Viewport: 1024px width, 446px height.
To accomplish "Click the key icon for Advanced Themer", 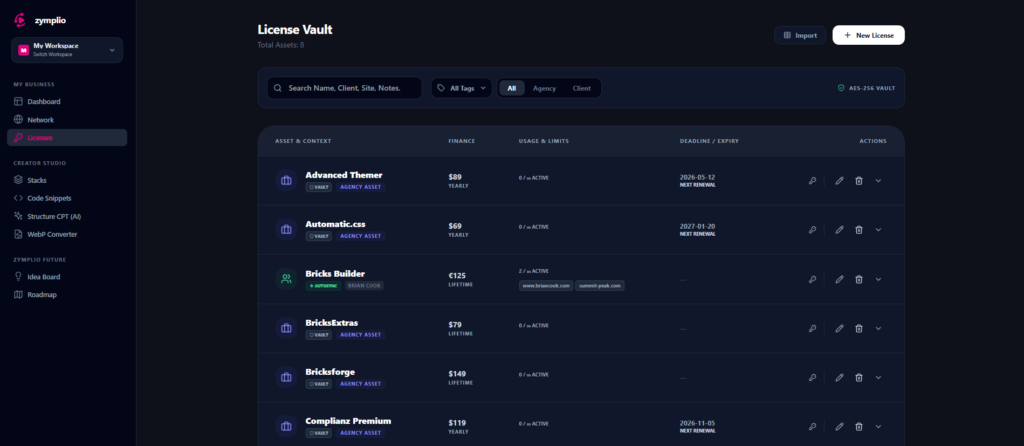I will (812, 181).
